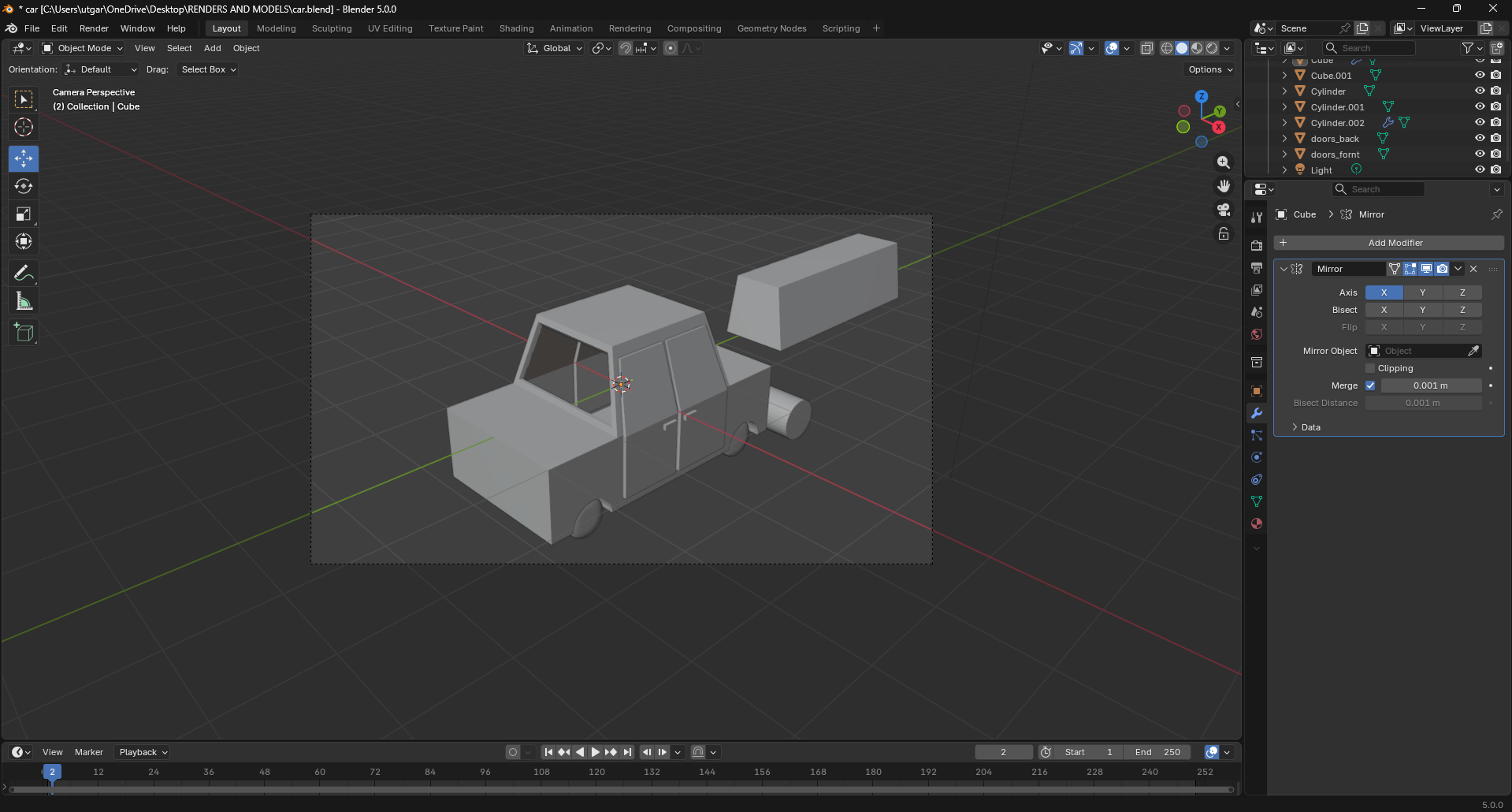Pick the Add Cube tool
Image resolution: width=1512 pixels, height=812 pixels.
pos(24,333)
